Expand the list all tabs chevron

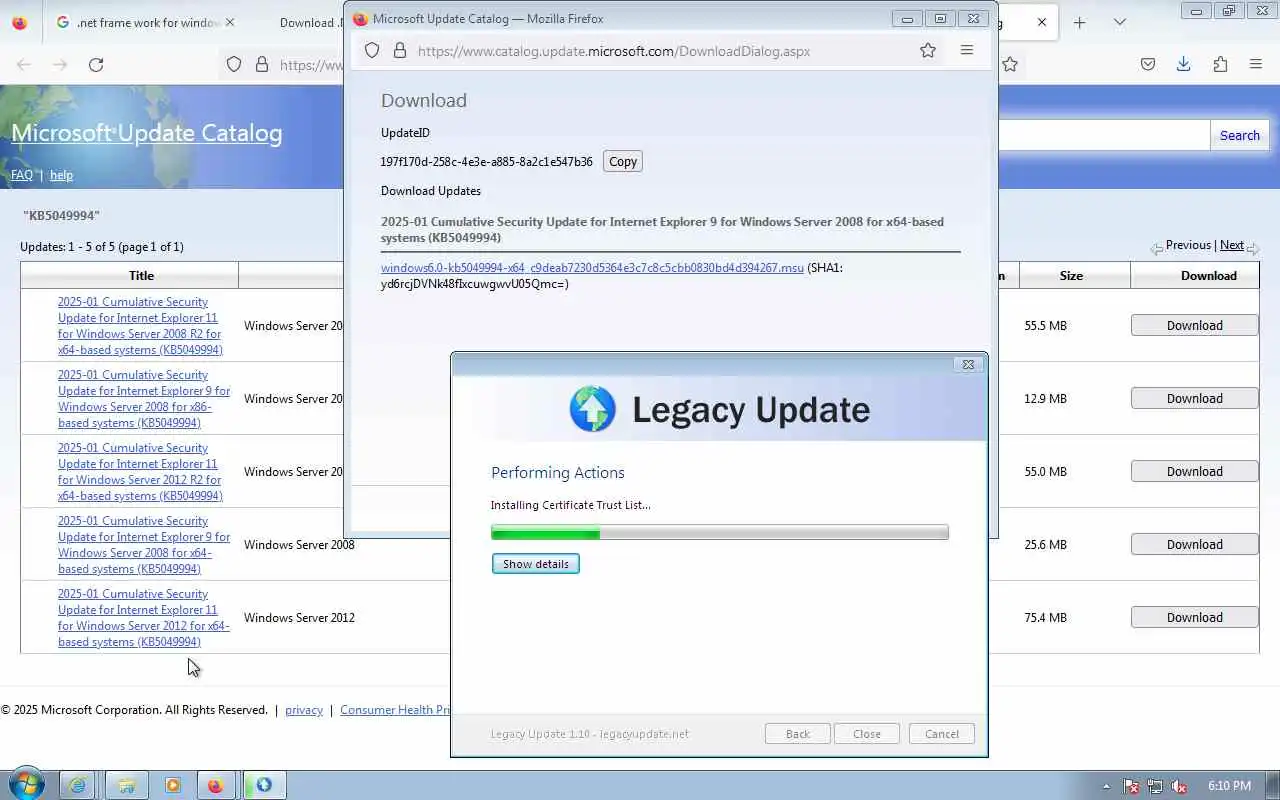(1120, 22)
